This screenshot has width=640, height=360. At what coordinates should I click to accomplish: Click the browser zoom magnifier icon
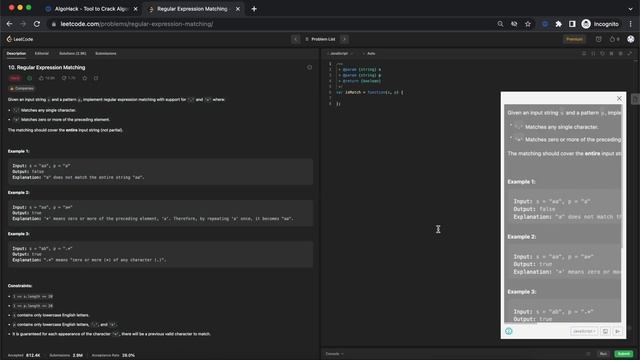coord(500,24)
